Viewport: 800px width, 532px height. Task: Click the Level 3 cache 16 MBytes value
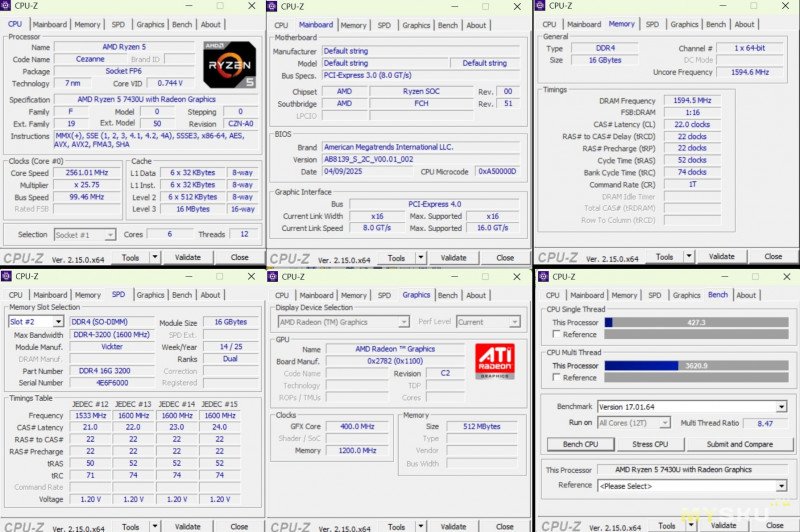(193, 209)
